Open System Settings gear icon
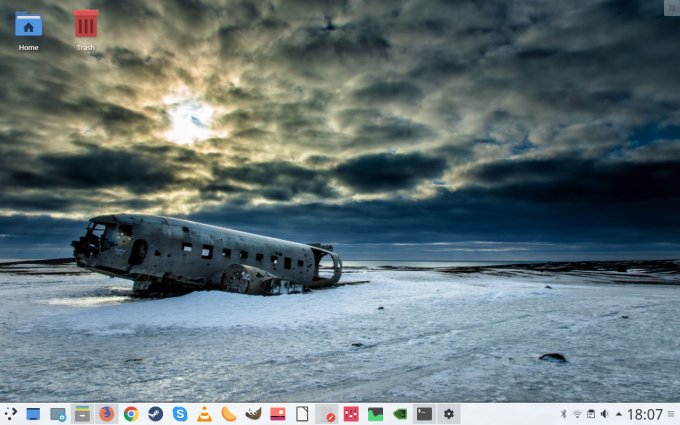 (x=449, y=414)
